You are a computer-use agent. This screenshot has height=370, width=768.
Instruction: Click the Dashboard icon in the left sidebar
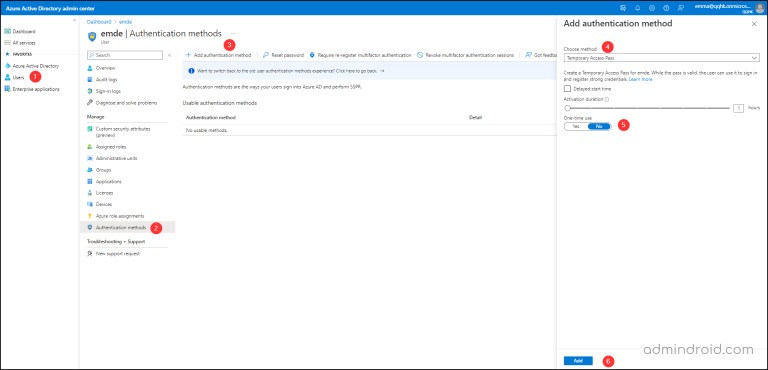pos(7,31)
